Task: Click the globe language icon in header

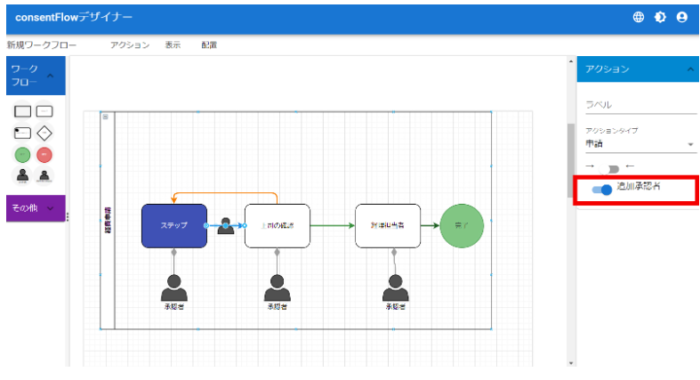Action: coord(638,17)
